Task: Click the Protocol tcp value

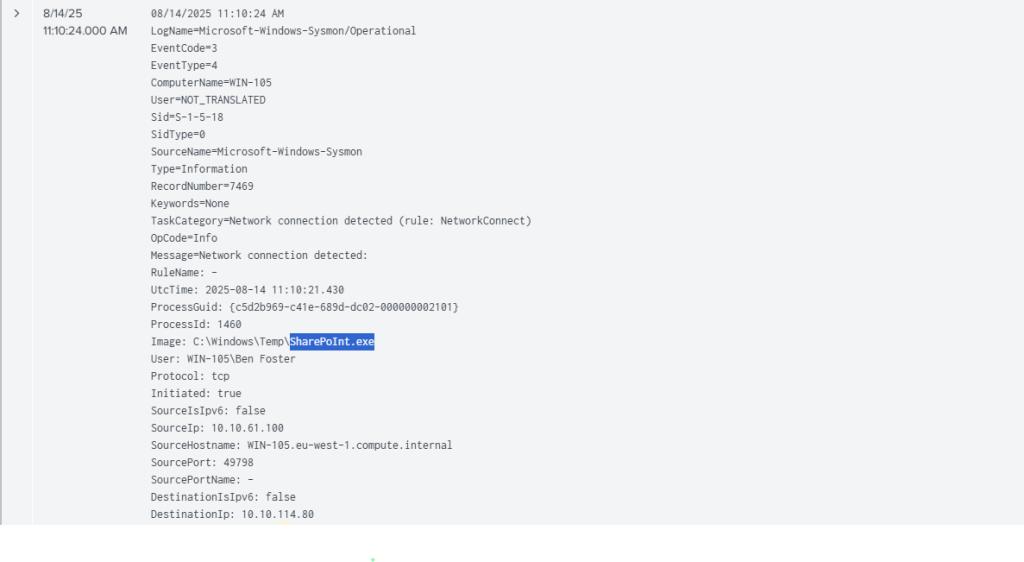Action: pyautogui.click(x=220, y=376)
